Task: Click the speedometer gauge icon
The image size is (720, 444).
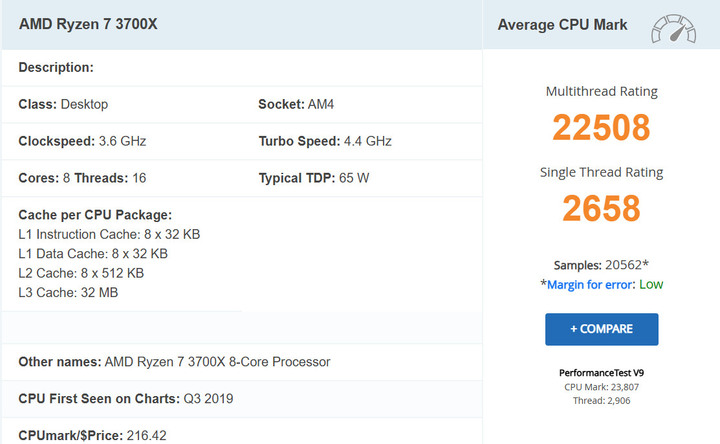Action: (x=673, y=29)
